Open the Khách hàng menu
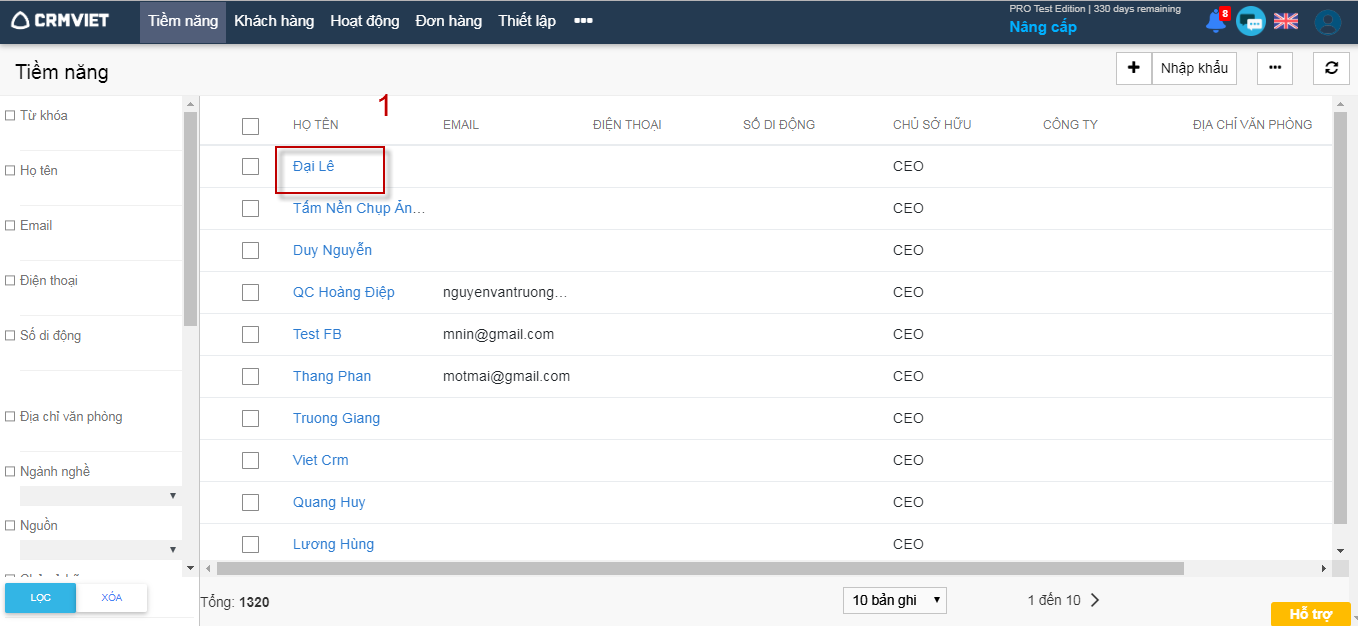 coord(274,21)
